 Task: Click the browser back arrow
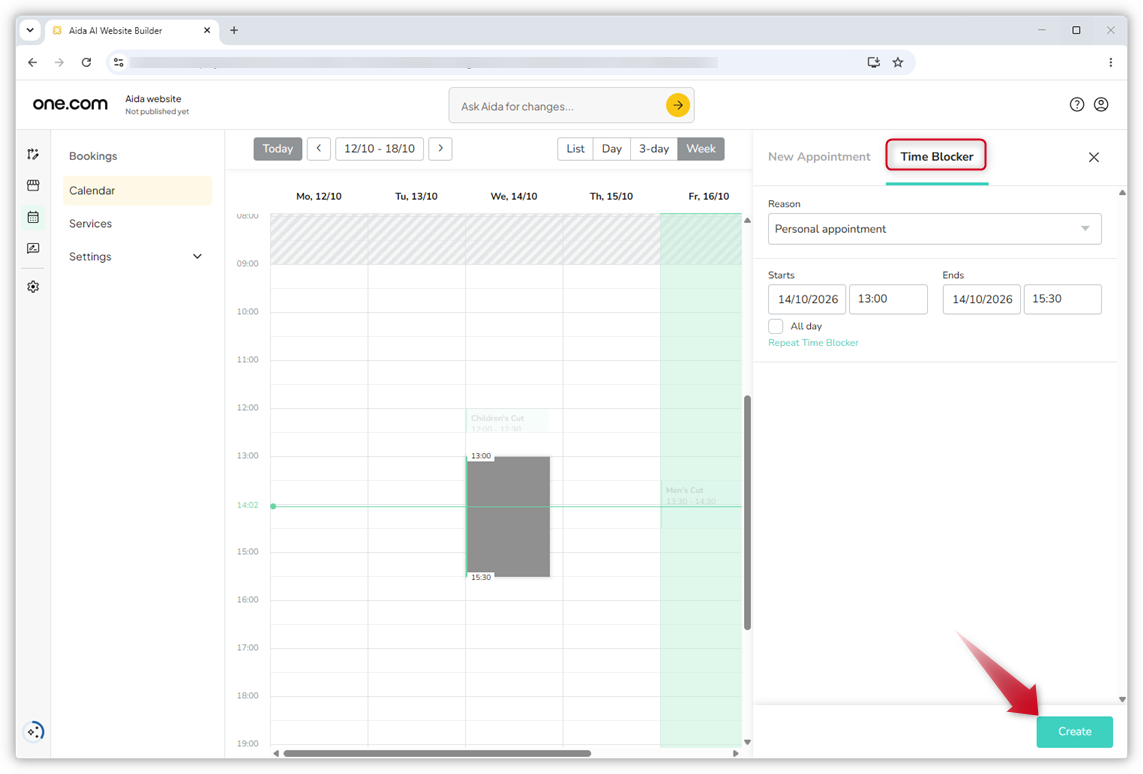click(x=33, y=63)
